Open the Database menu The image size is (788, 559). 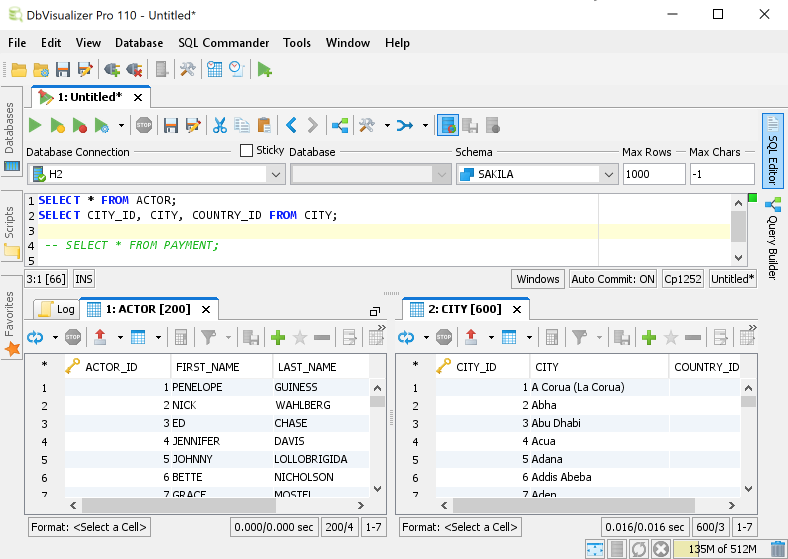139,43
